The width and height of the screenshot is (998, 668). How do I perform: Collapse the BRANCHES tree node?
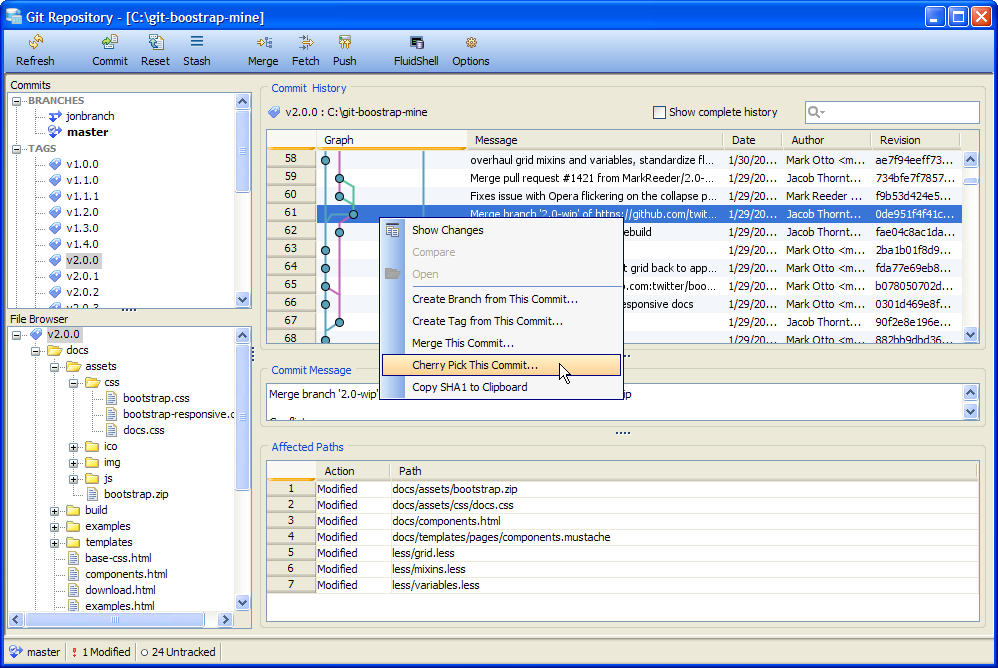click(17, 101)
